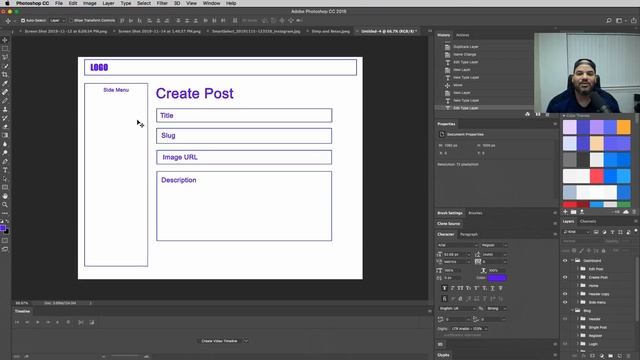Open the Create Video Timeline dropdown arrow
Screen dimensions: 640x360
pos(246,341)
